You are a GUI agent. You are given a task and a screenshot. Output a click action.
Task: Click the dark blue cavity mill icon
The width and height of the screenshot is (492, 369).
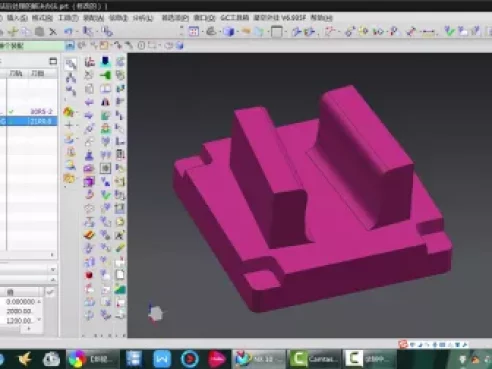[105, 61]
